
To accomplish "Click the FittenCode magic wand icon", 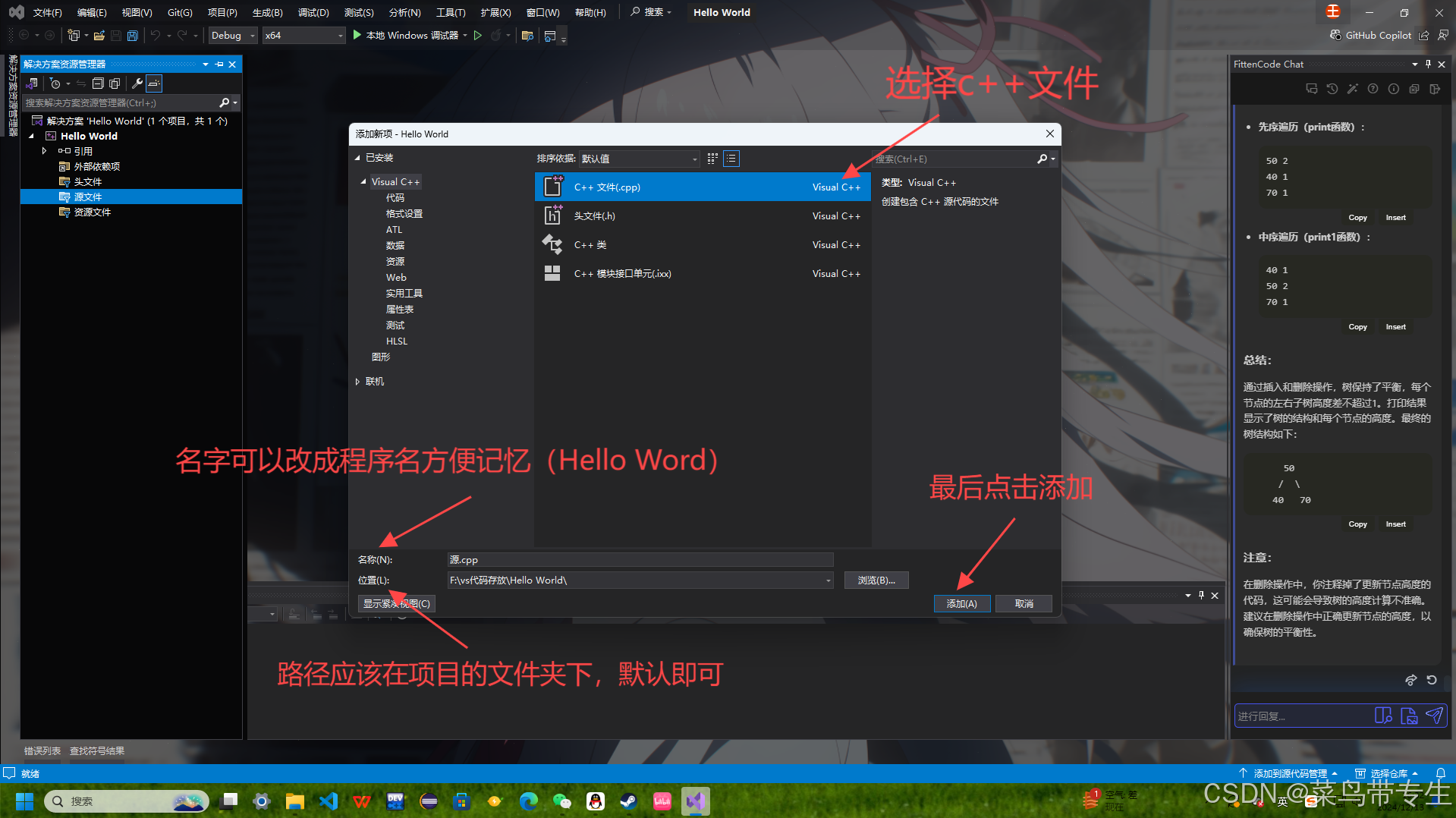I will (1353, 89).
